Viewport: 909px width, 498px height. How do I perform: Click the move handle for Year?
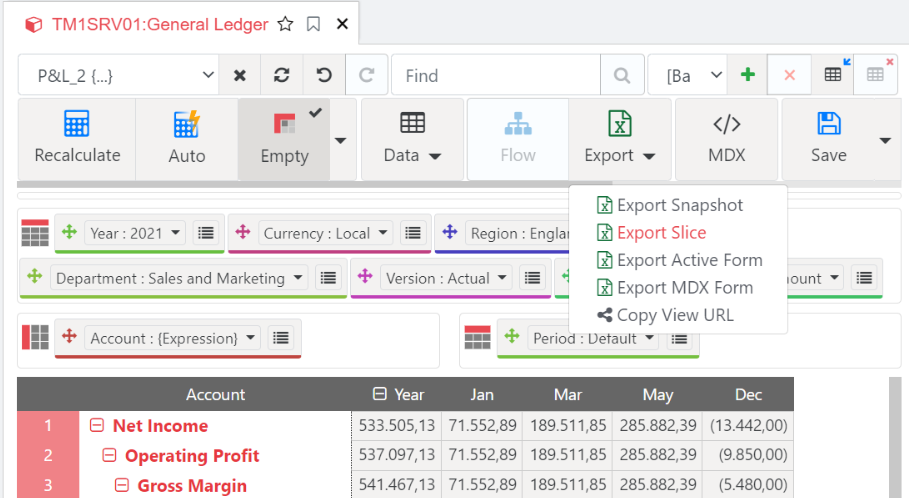coord(70,232)
